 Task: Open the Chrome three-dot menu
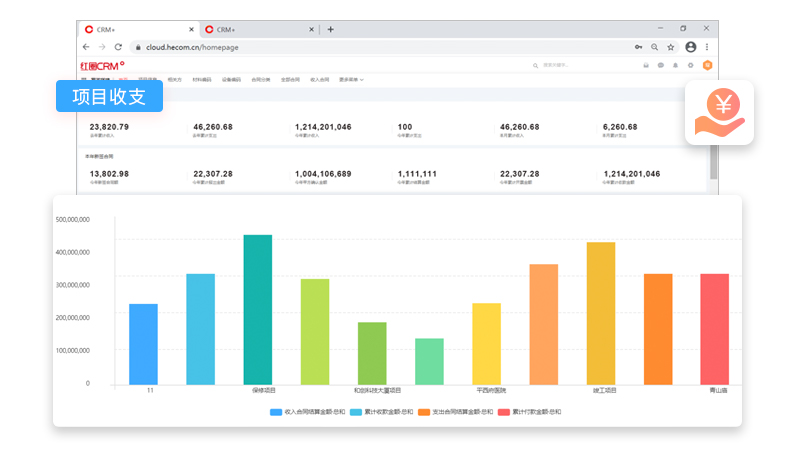pos(707,47)
